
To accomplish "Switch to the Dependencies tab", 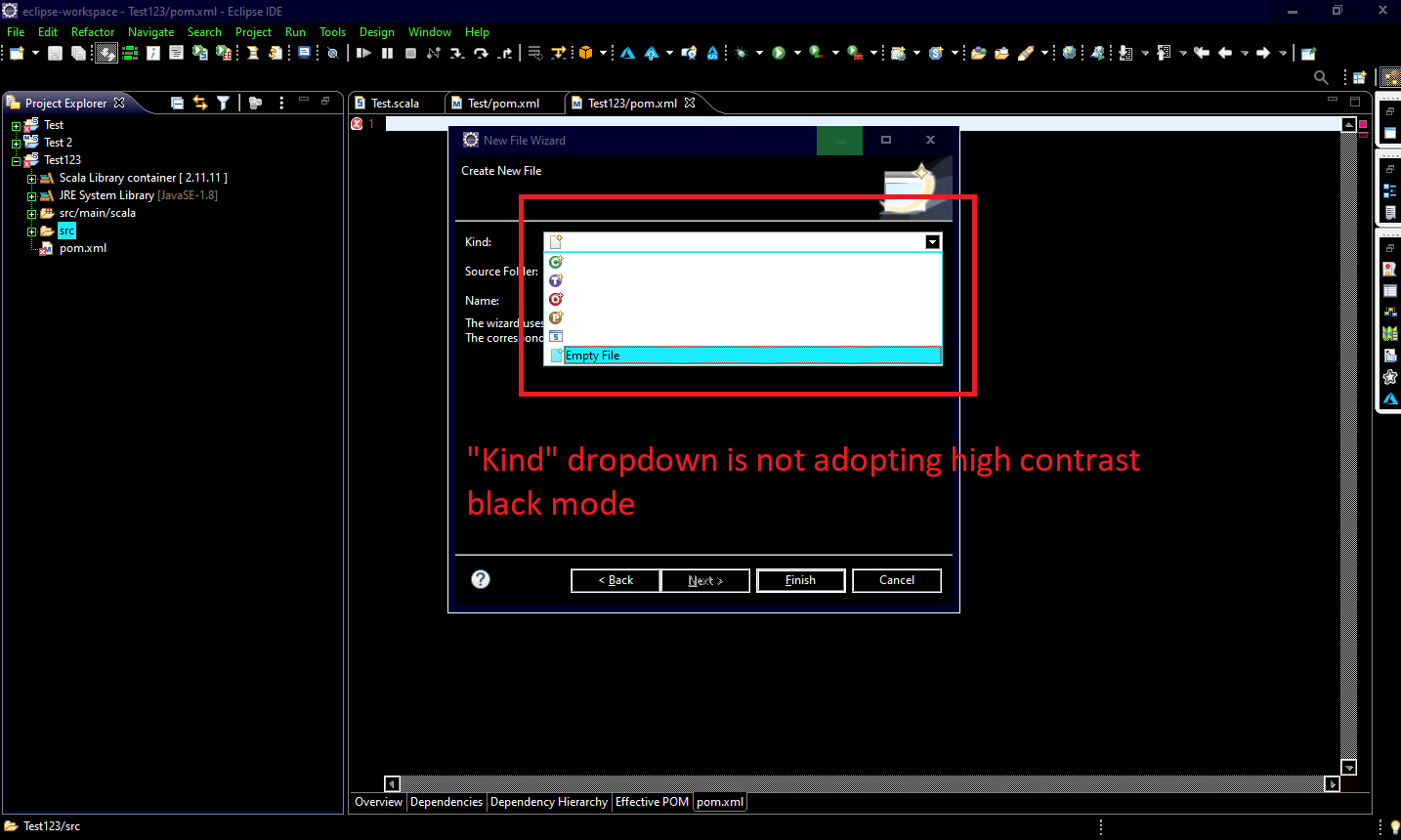I will [x=446, y=801].
